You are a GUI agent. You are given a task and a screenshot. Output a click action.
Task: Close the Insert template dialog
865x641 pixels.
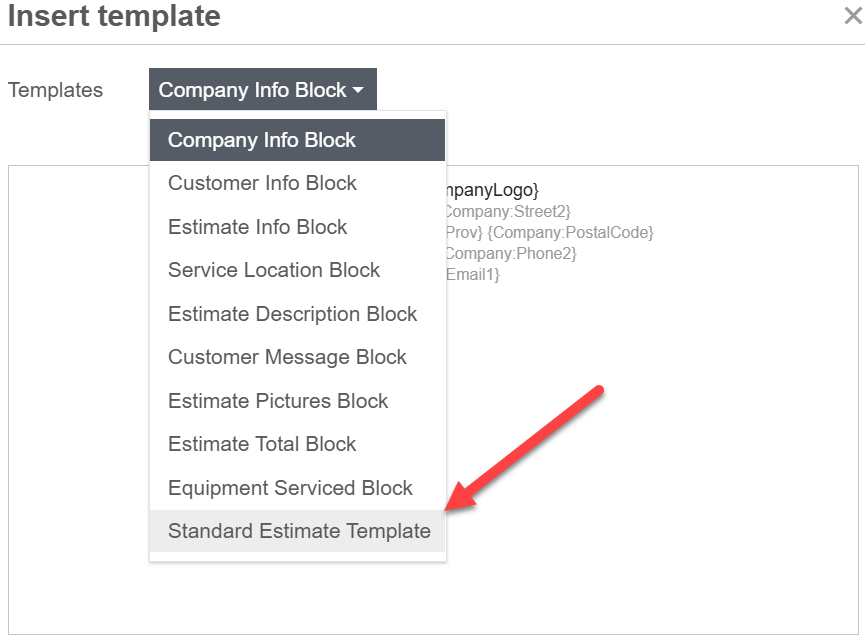(x=853, y=16)
